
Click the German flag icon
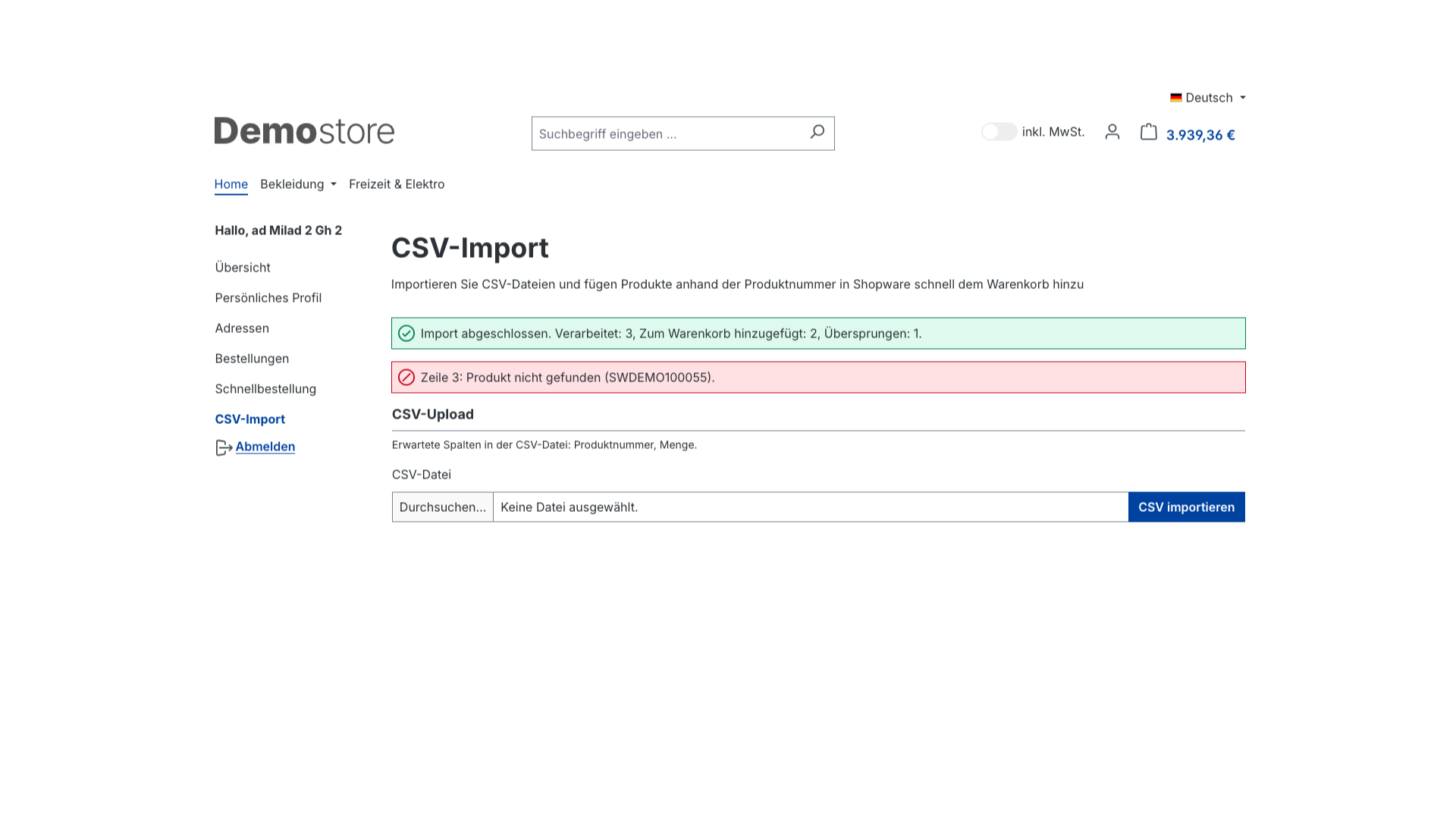[x=1175, y=98]
